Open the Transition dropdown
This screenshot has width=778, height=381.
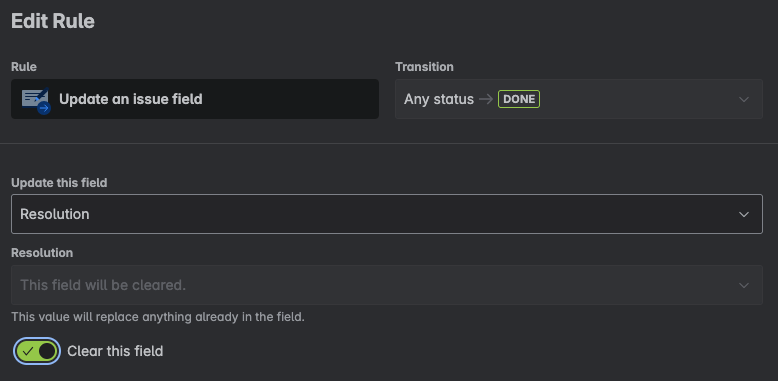tap(579, 99)
